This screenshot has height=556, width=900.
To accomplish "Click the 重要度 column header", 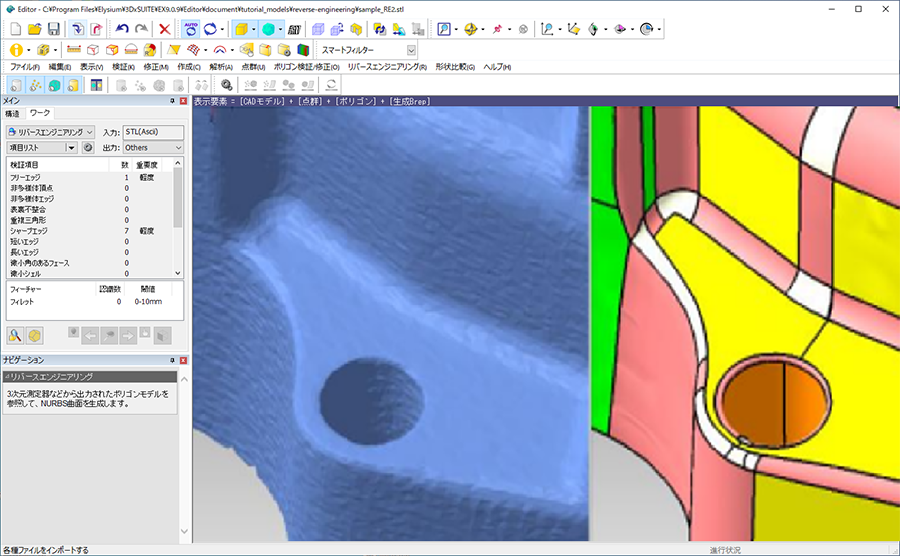I will click(x=147, y=165).
